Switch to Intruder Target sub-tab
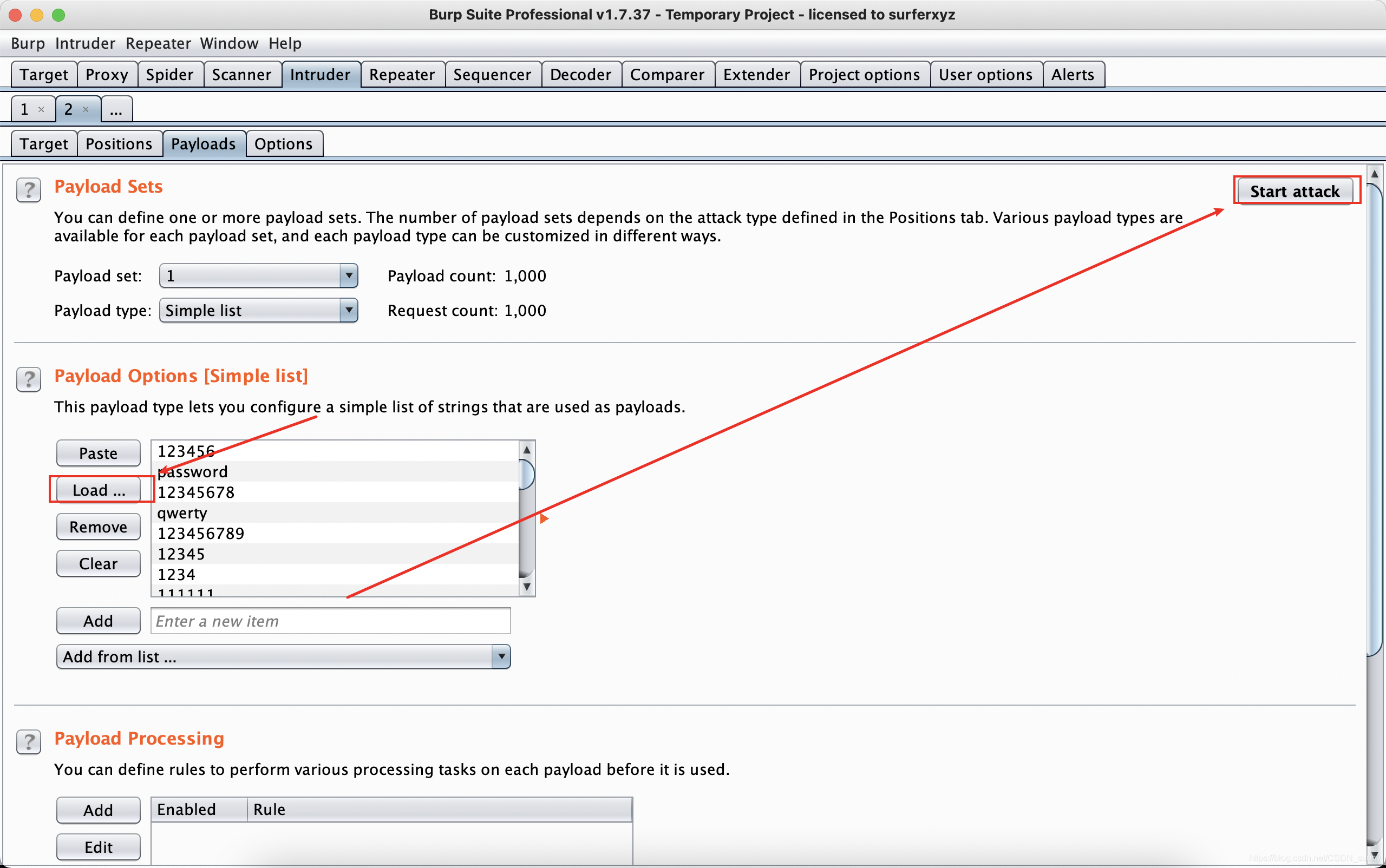The height and width of the screenshot is (868, 1386). tap(44, 143)
